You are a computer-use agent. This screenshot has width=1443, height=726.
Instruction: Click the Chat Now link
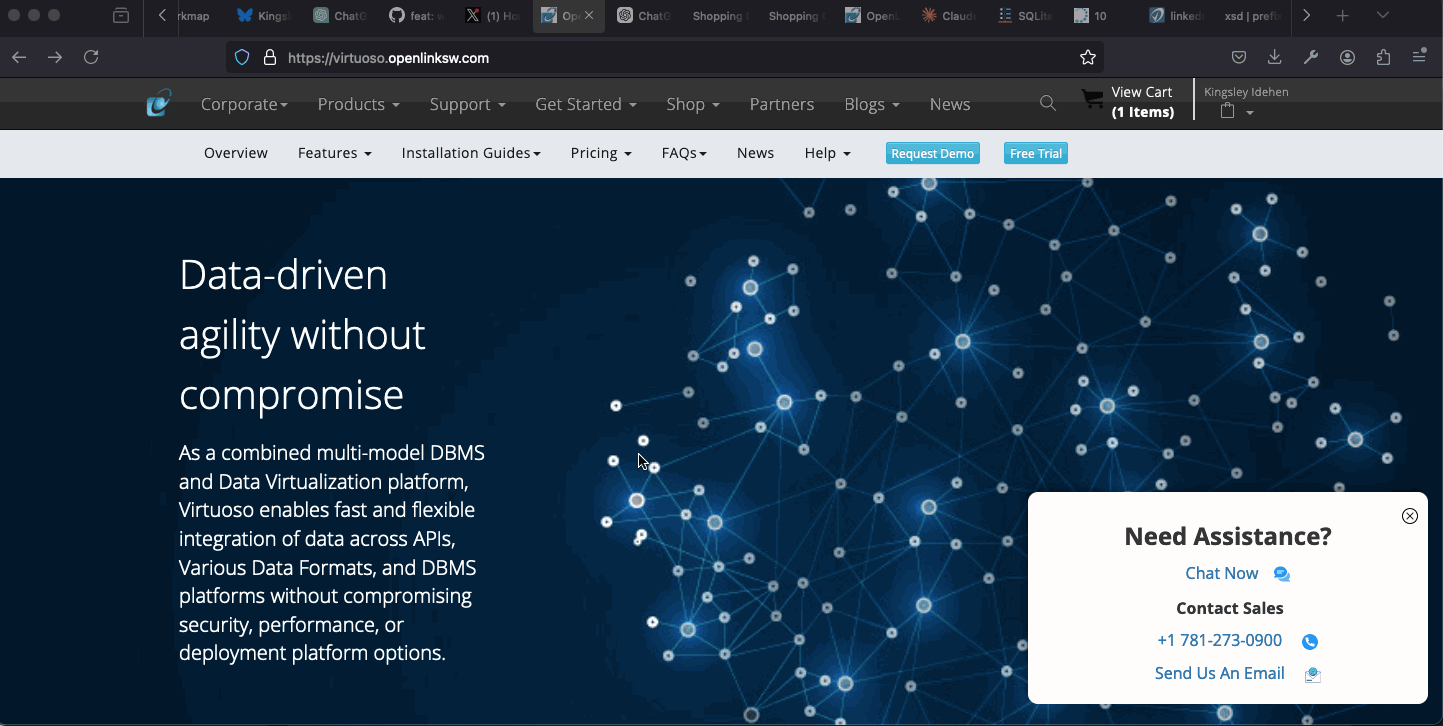click(1222, 573)
